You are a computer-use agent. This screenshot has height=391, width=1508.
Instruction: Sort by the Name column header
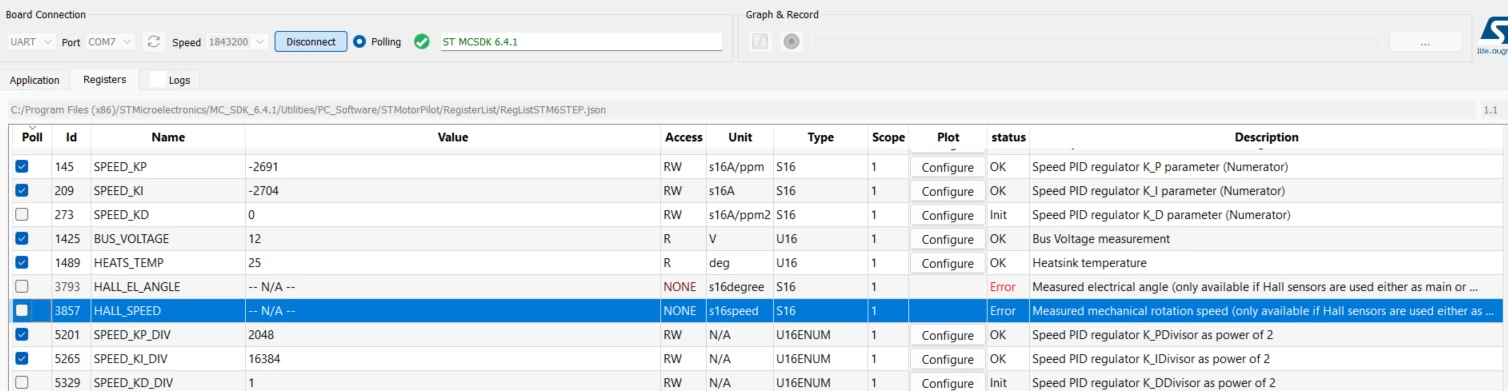click(168, 137)
